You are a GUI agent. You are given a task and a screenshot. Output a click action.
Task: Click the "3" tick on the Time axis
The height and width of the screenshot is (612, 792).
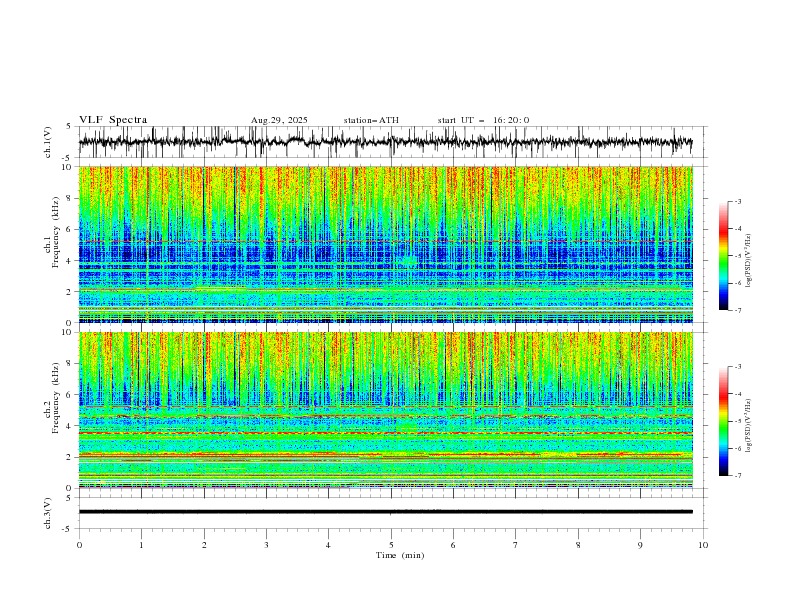click(266, 545)
